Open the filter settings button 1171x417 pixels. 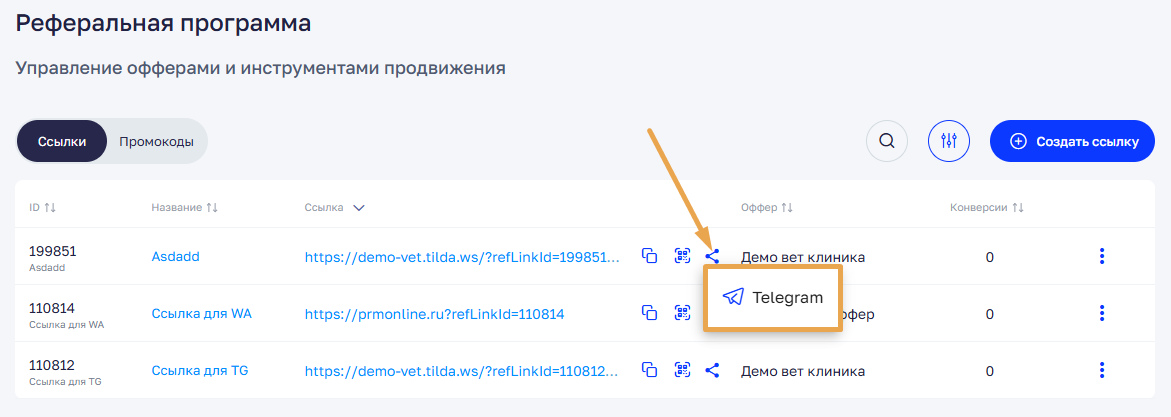coord(949,141)
